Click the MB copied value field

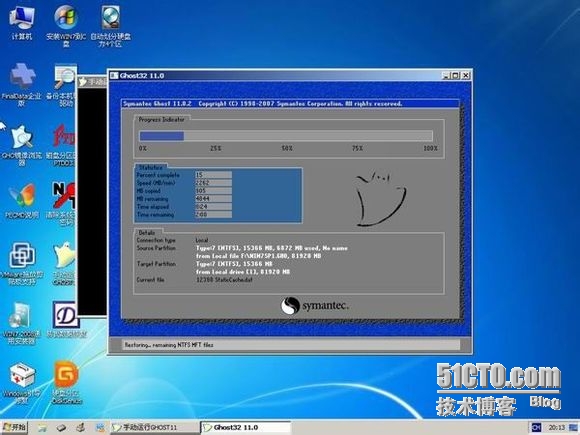(x=213, y=190)
